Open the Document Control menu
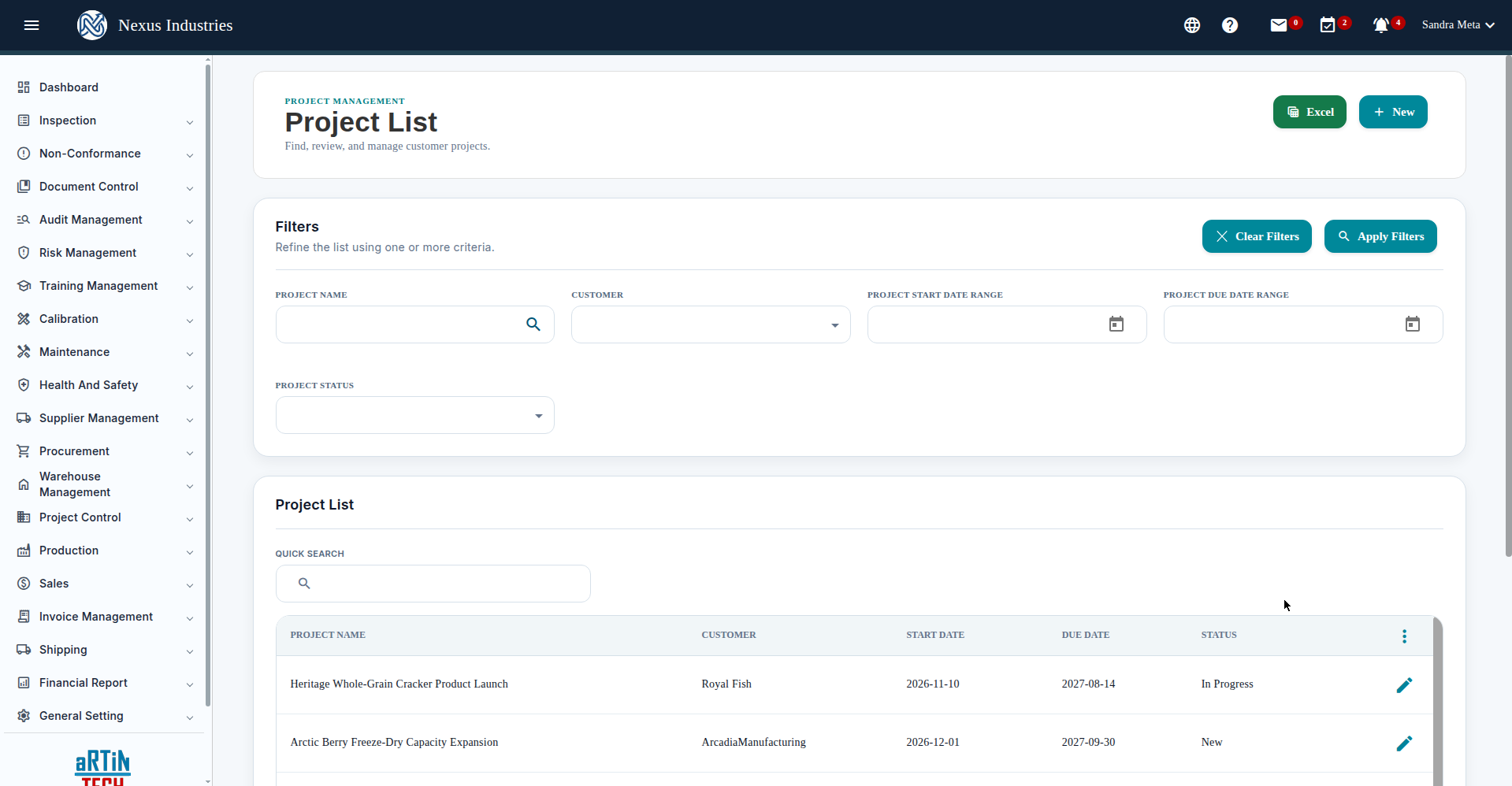 coord(105,187)
